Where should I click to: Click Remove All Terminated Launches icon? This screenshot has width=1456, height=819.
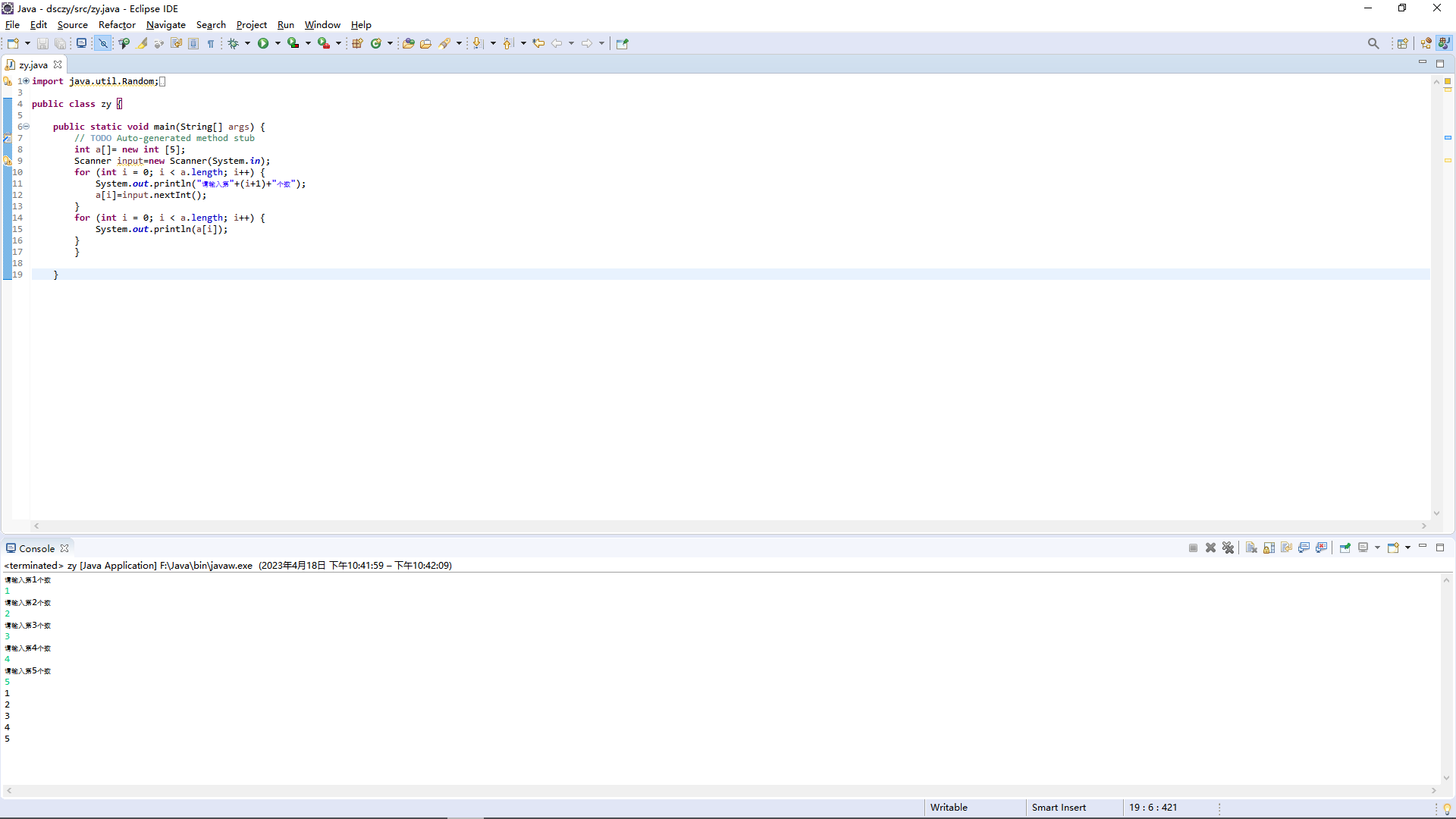point(1228,548)
